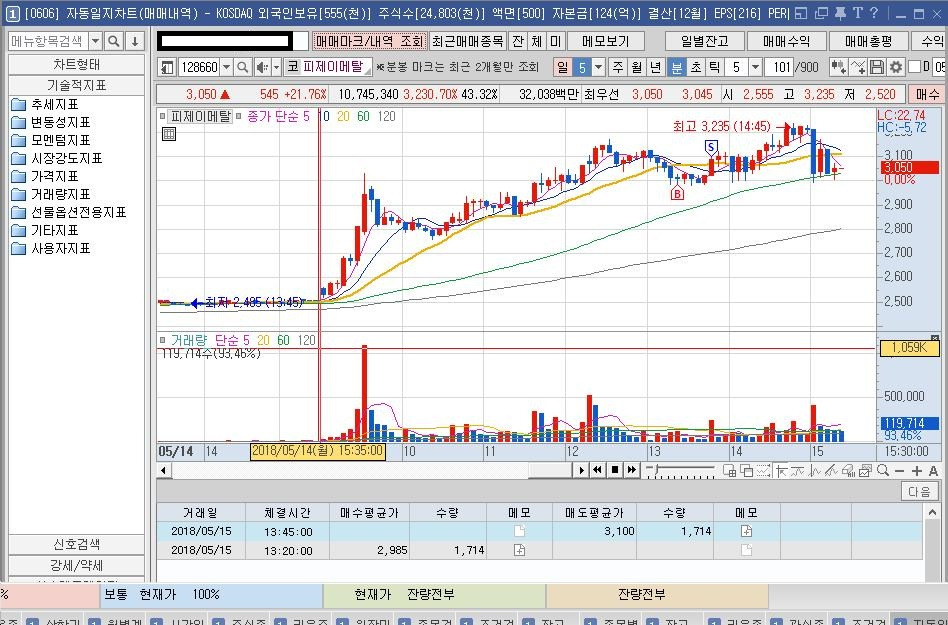Click the chart split grid icon
This screenshot has width=948, height=625.
(730, 470)
